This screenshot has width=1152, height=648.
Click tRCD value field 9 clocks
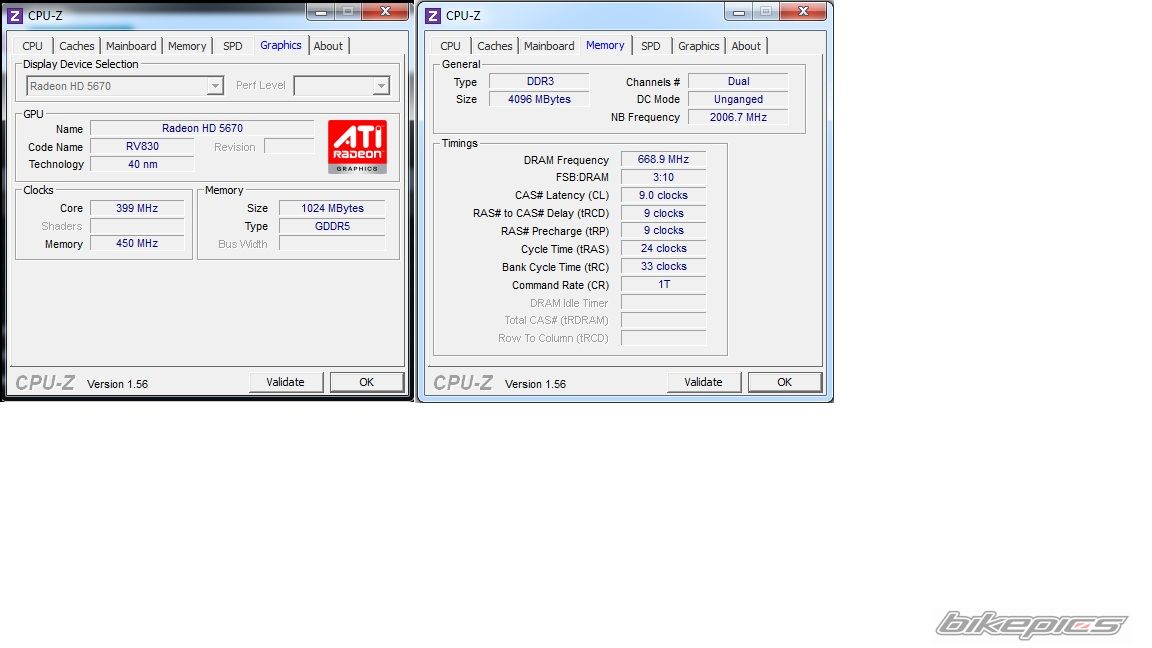(x=663, y=213)
